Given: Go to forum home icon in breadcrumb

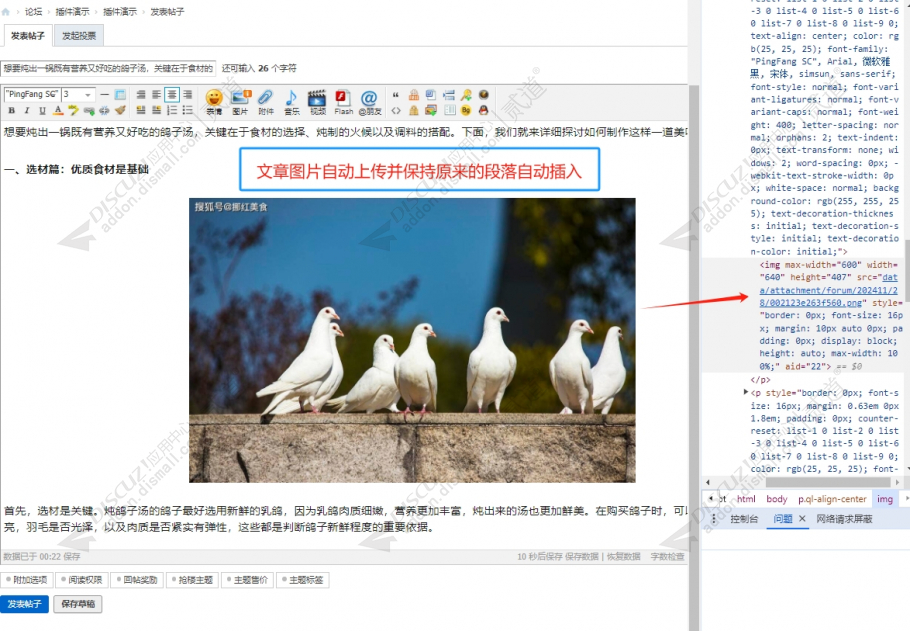Looking at the screenshot, I should point(6,12).
